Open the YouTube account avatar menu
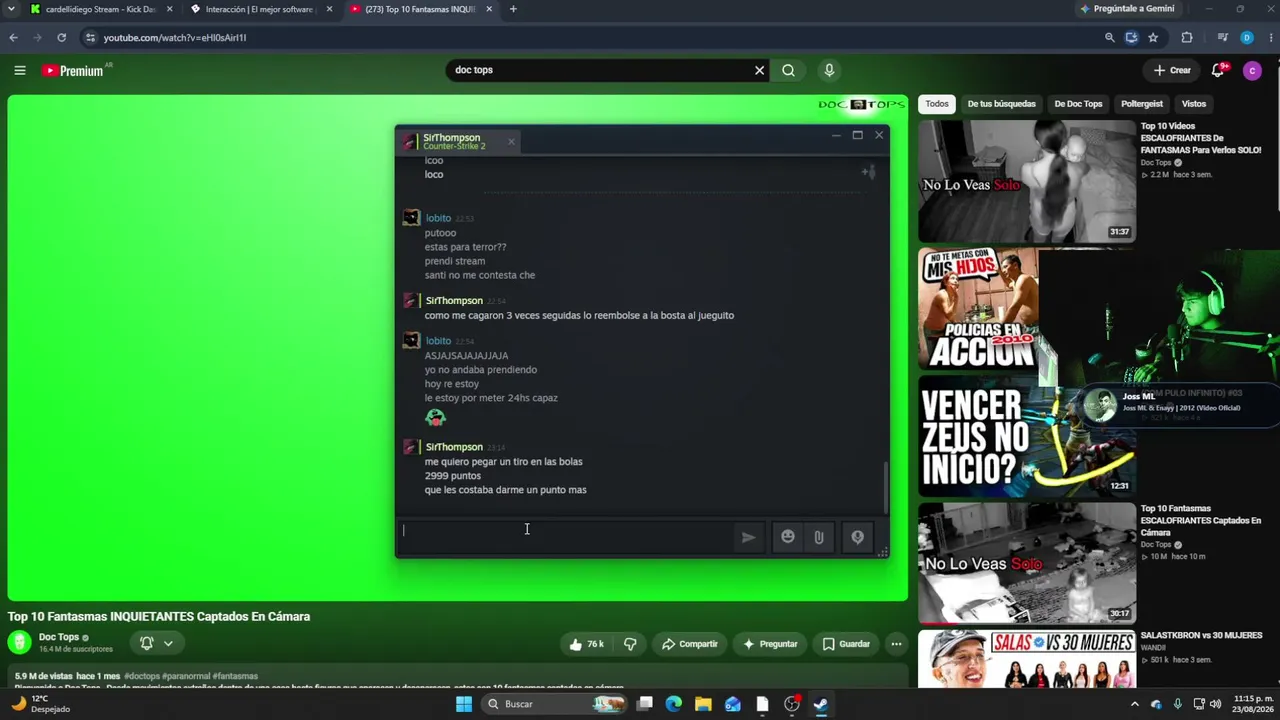 point(1252,70)
